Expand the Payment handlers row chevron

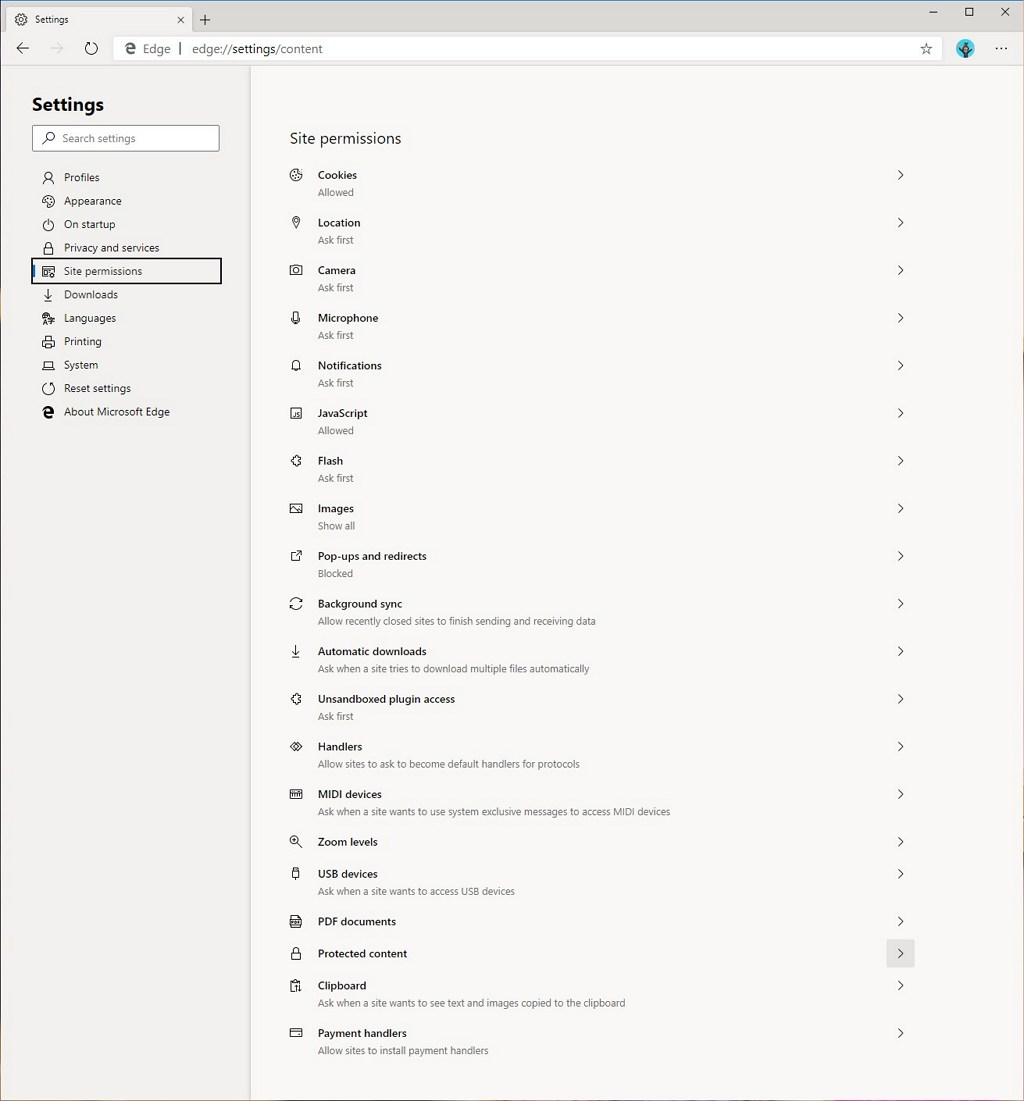pyautogui.click(x=900, y=1033)
